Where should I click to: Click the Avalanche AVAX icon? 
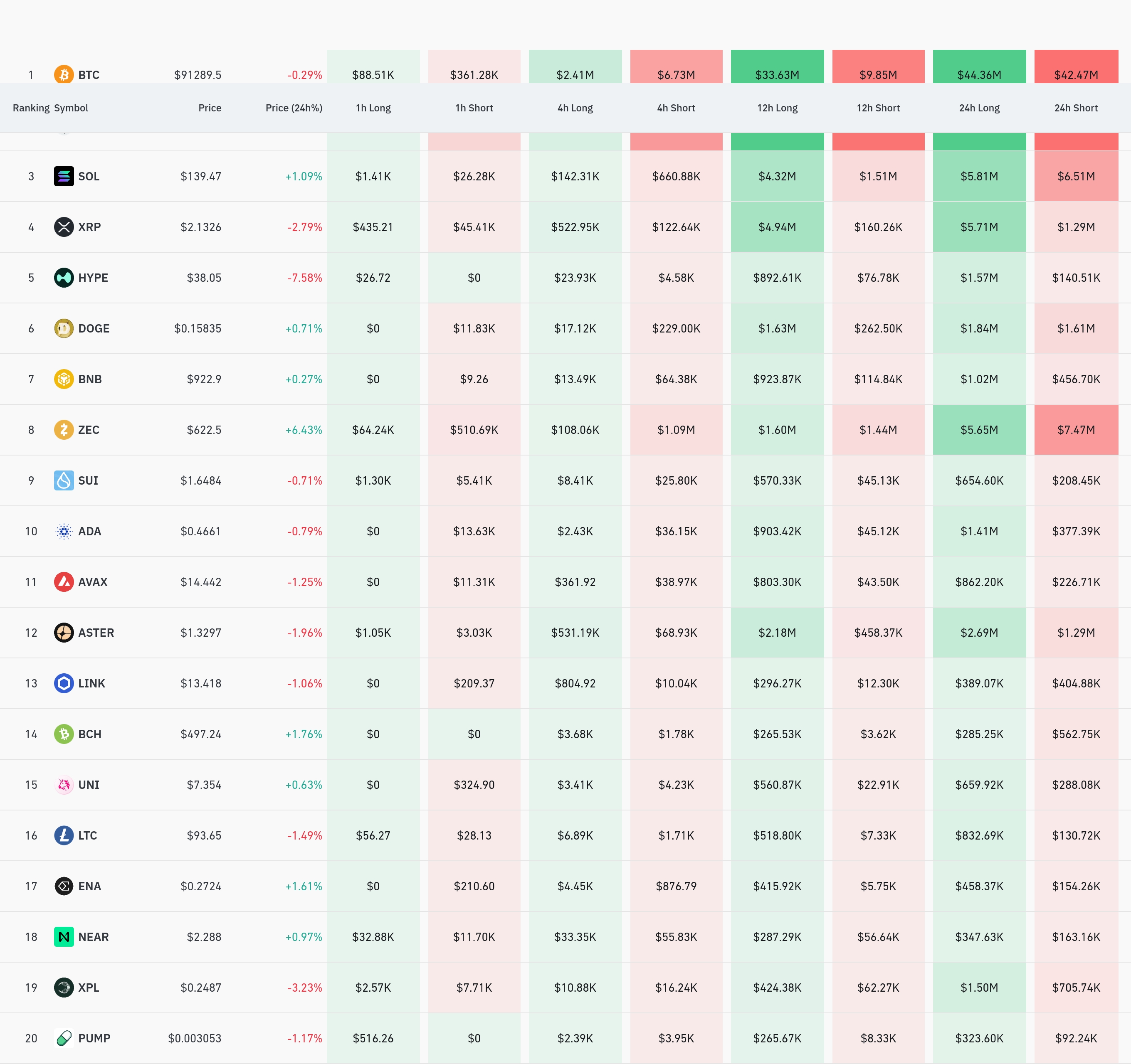(x=64, y=582)
